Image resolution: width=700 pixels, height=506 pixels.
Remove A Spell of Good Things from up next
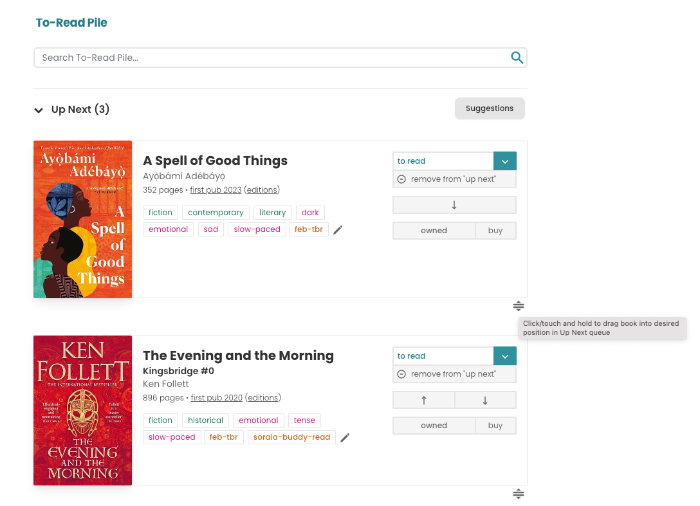point(454,179)
